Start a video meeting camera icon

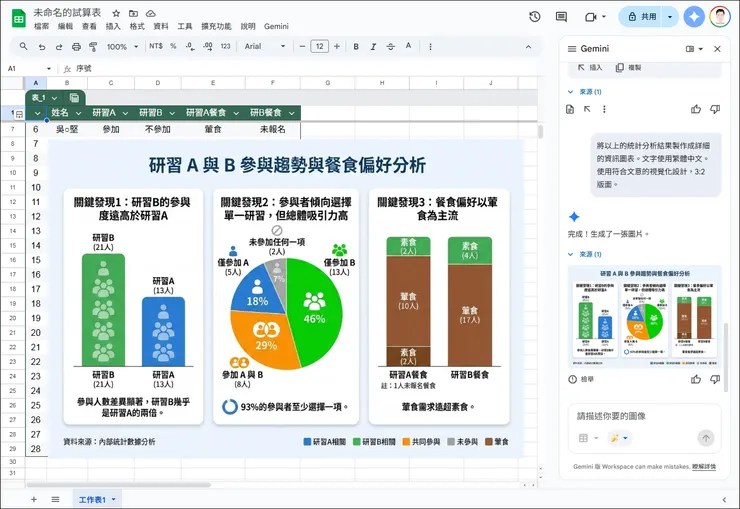pyautogui.click(x=591, y=17)
